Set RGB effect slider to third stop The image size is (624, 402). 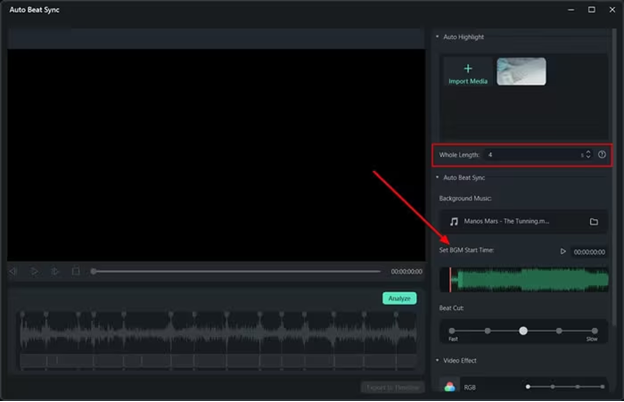coord(577,386)
